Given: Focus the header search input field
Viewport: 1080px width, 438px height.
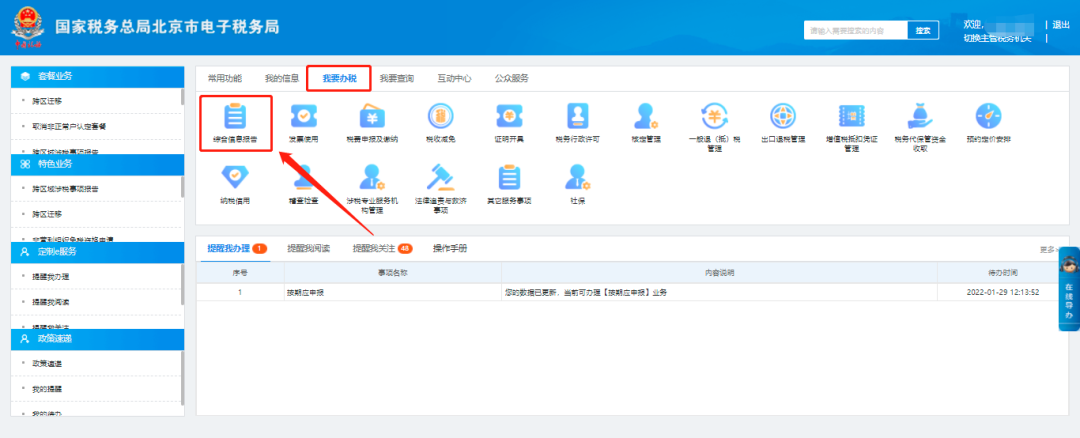Looking at the screenshot, I should pyautogui.click(x=856, y=30).
